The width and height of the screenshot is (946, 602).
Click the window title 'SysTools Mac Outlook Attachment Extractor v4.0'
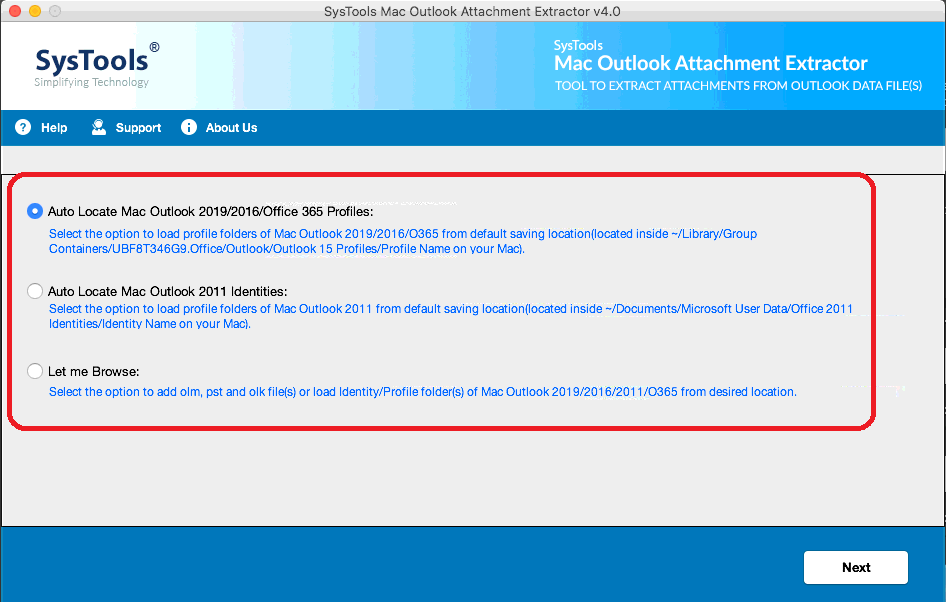(472, 11)
